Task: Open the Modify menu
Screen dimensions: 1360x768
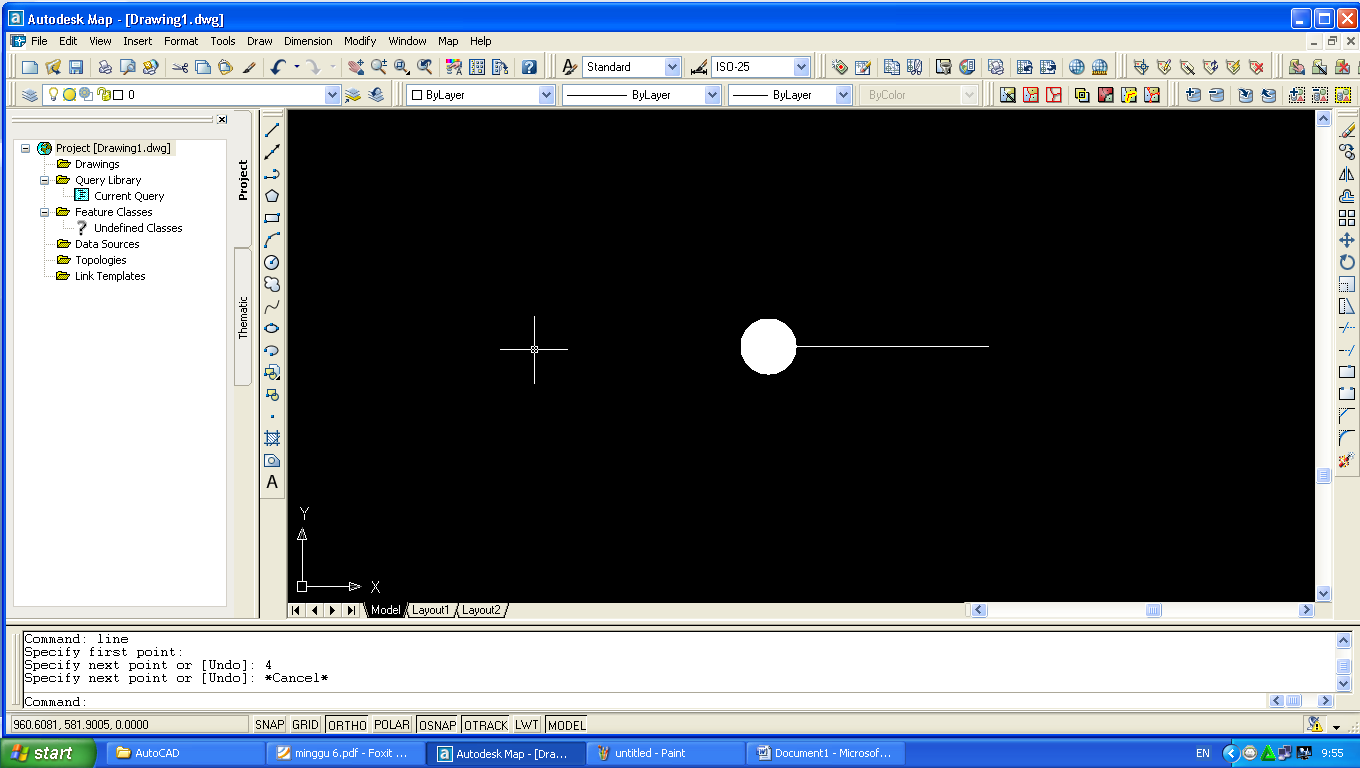Action: [360, 41]
